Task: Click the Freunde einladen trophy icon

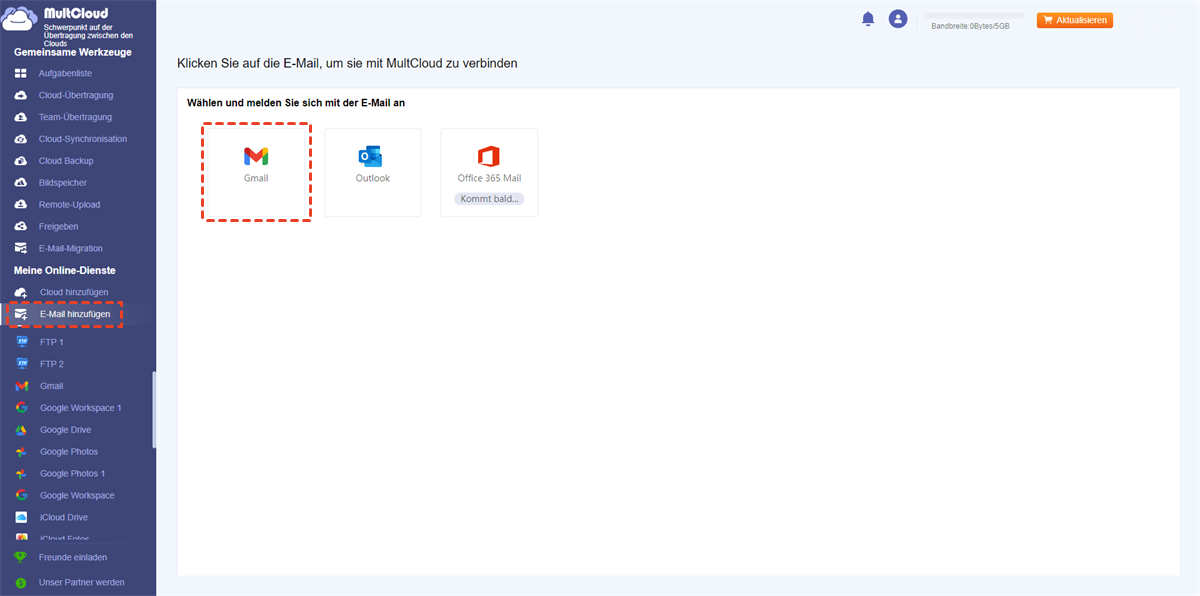Action: (x=20, y=557)
